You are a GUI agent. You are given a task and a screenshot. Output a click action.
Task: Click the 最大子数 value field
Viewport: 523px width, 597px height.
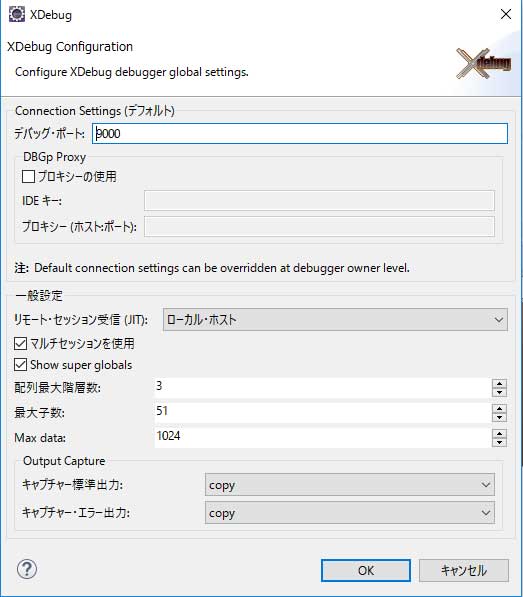(x=322, y=412)
